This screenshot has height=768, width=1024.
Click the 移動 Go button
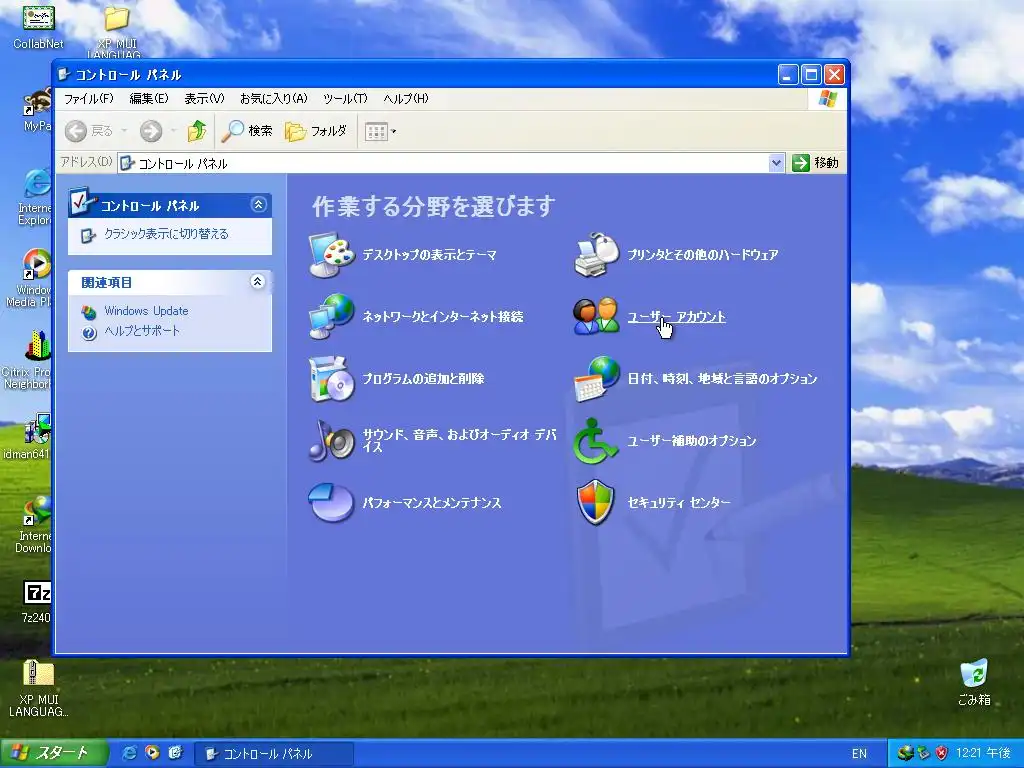tap(816, 163)
